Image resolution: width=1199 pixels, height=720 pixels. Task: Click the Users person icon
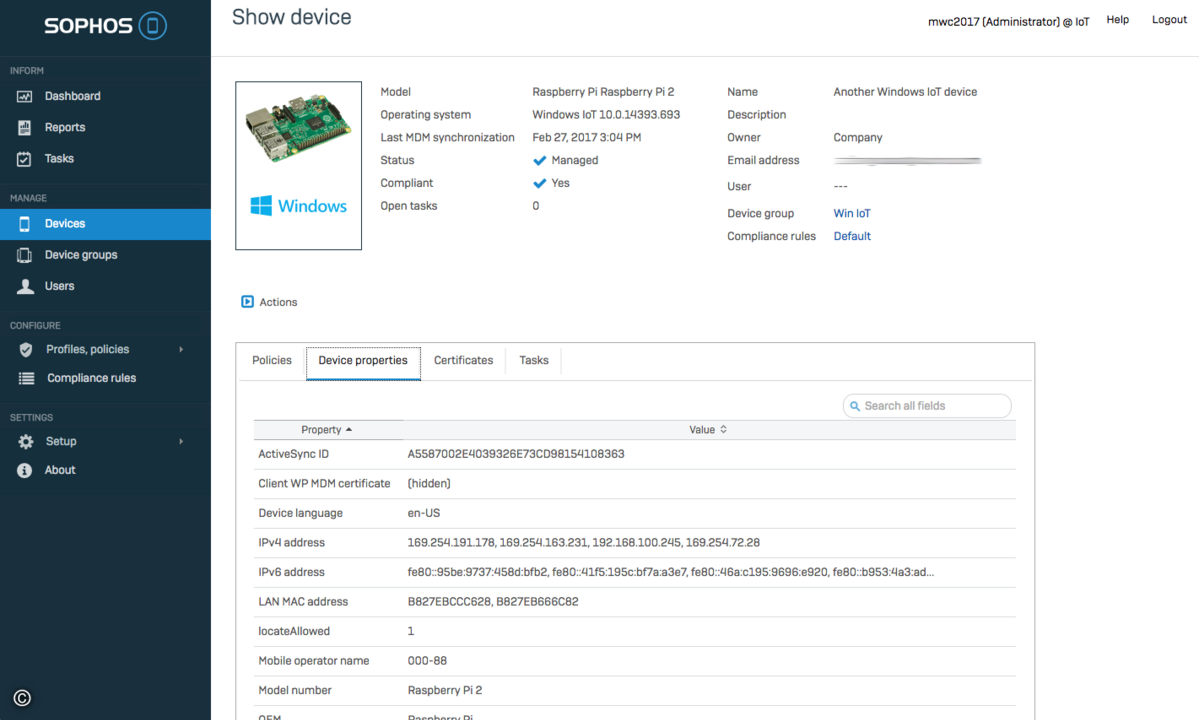pos(25,286)
